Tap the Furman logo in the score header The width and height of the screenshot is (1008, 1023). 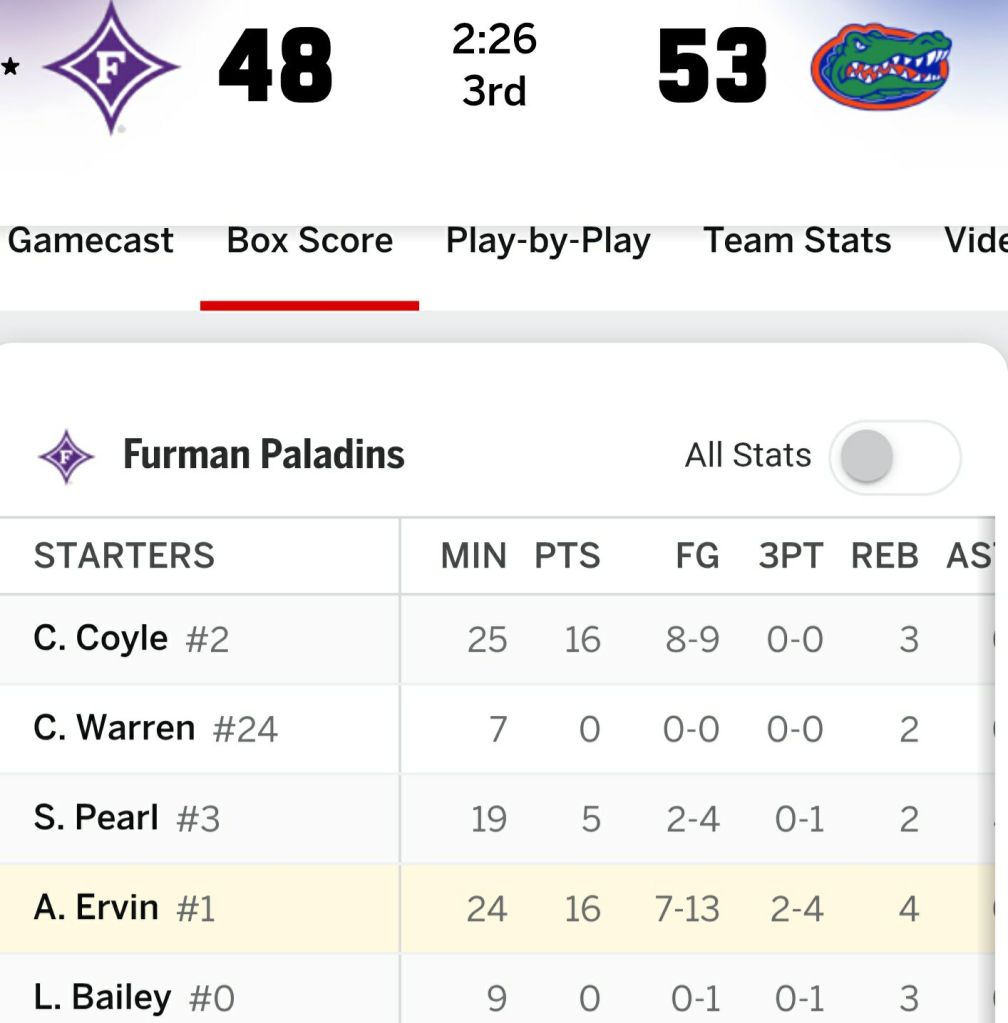[x=111, y=68]
